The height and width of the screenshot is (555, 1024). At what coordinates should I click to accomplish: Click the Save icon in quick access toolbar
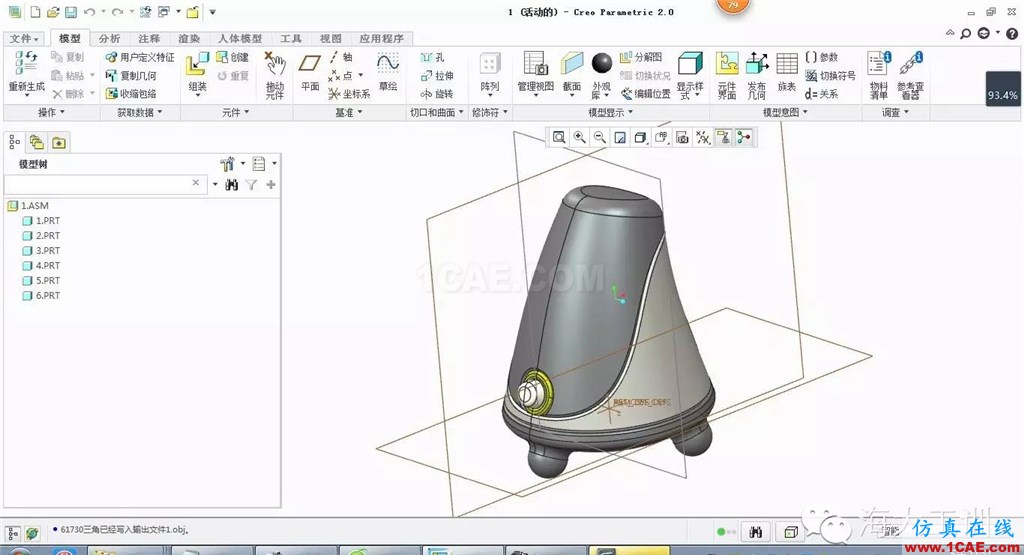pyautogui.click(x=71, y=12)
